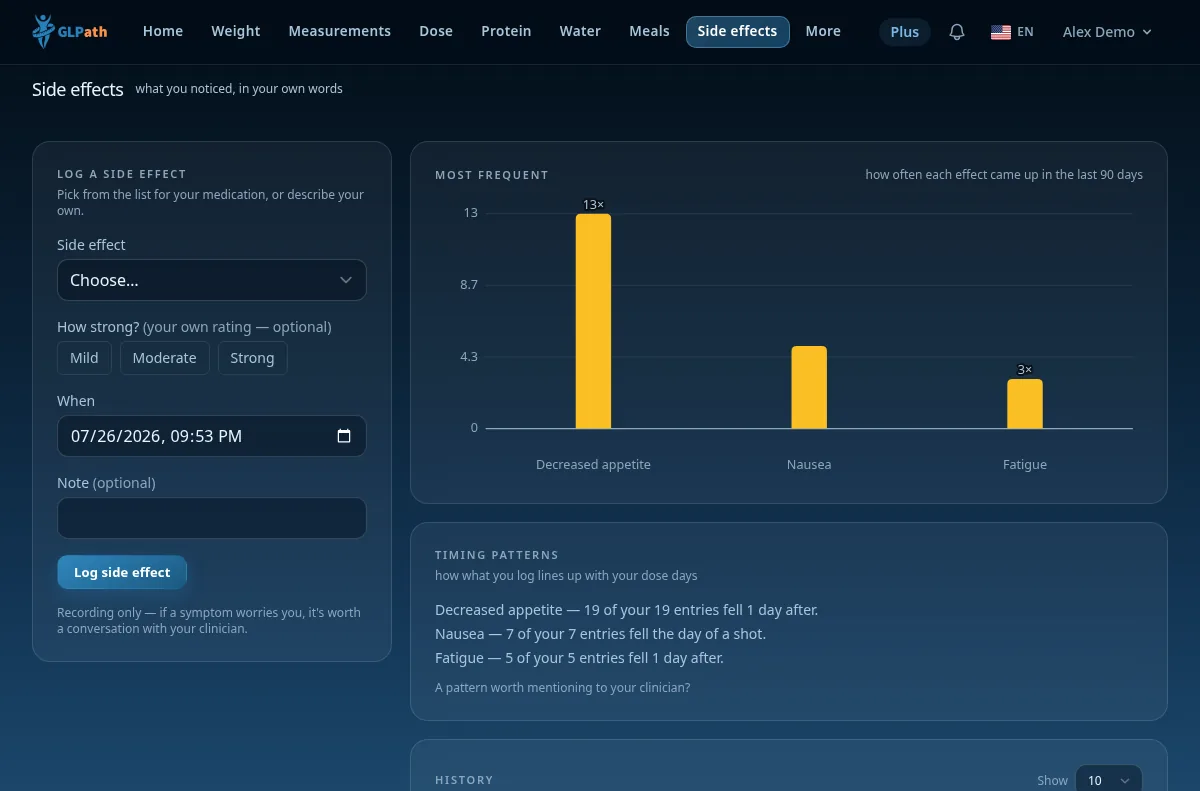Viewport: 1200px width, 791px height.
Task: Click the Nausea bar in the chart
Action: (x=809, y=387)
